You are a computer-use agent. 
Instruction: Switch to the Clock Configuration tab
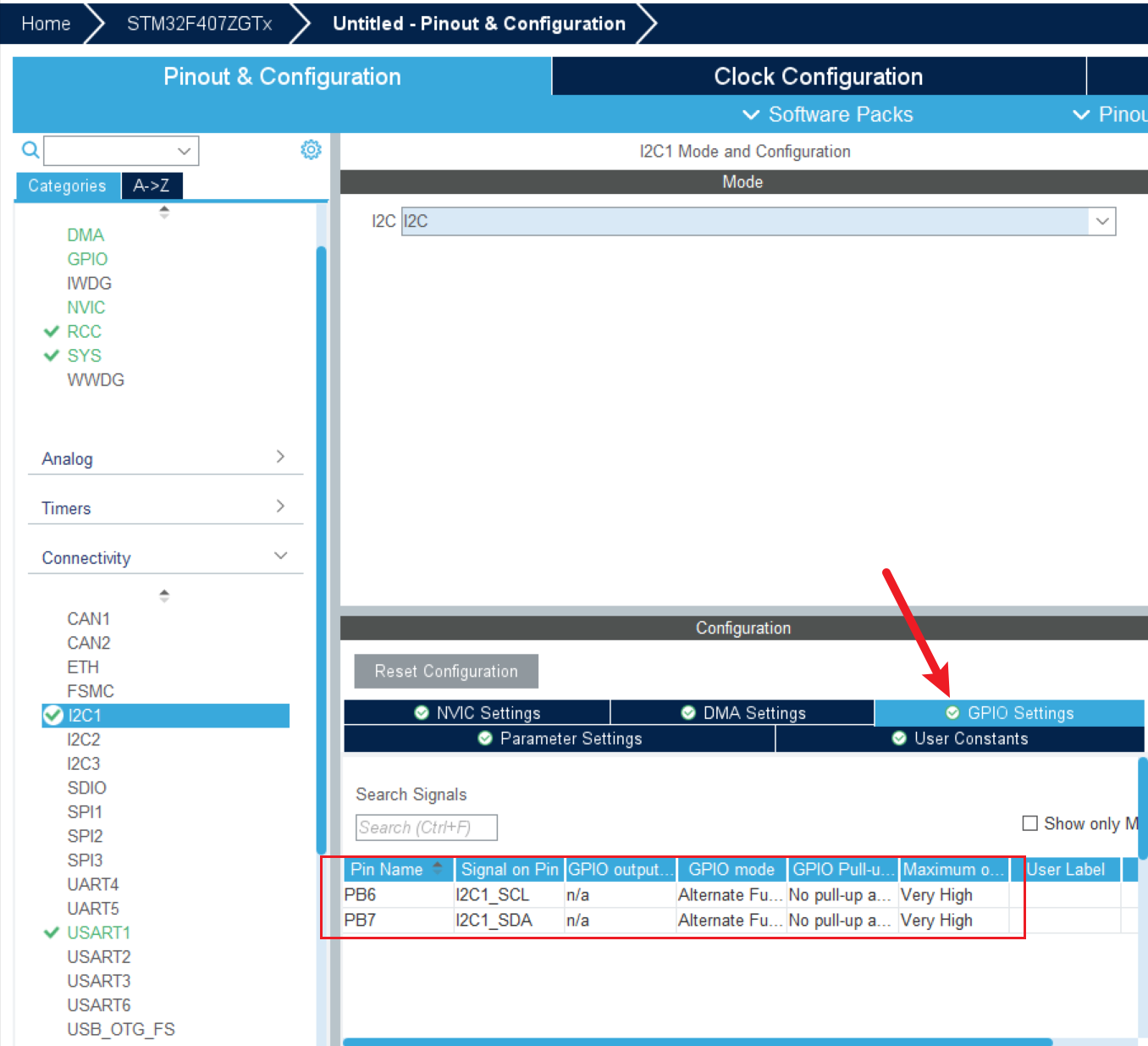[819, 76]
